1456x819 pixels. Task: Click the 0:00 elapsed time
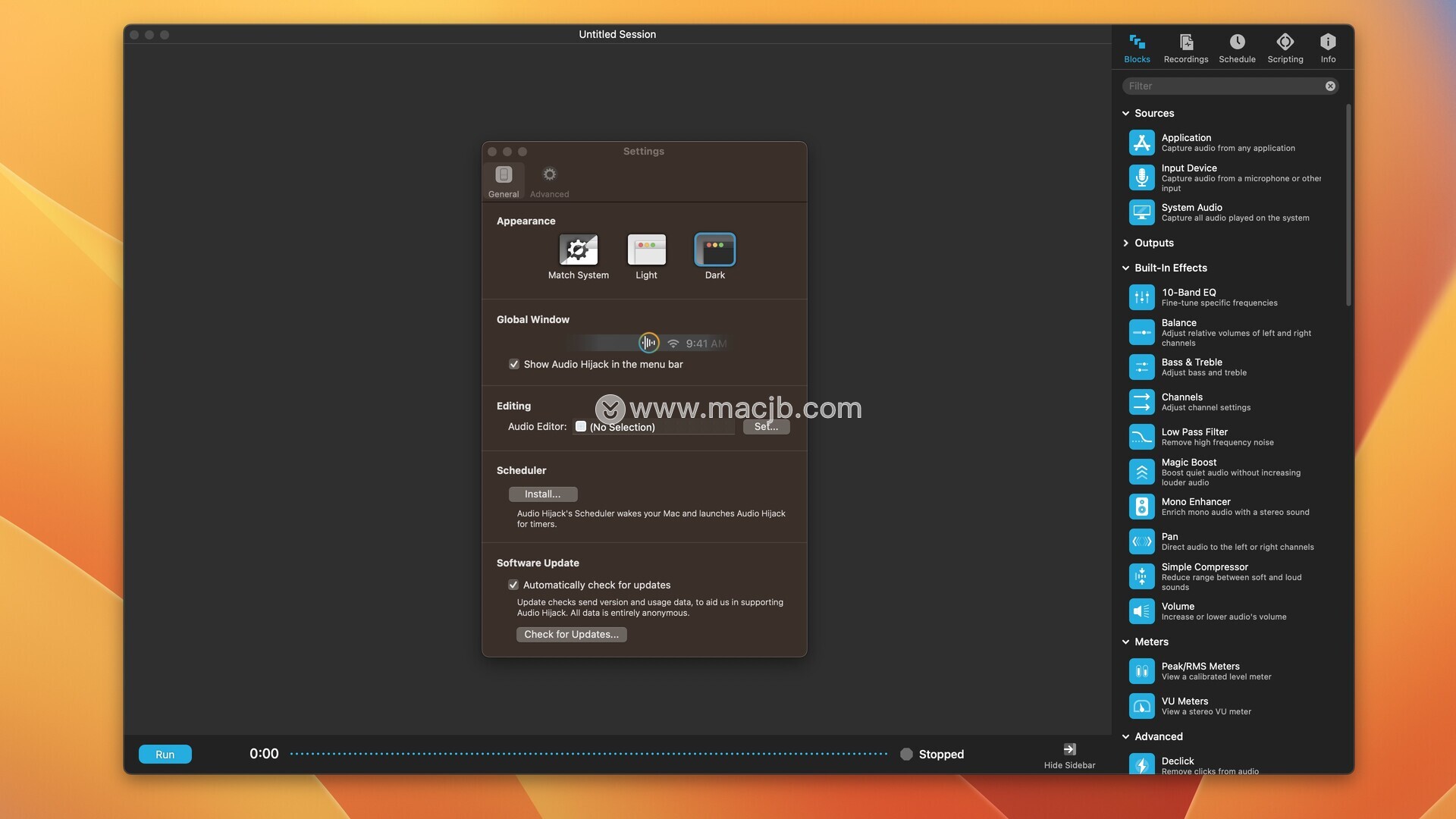coord(264,753)
